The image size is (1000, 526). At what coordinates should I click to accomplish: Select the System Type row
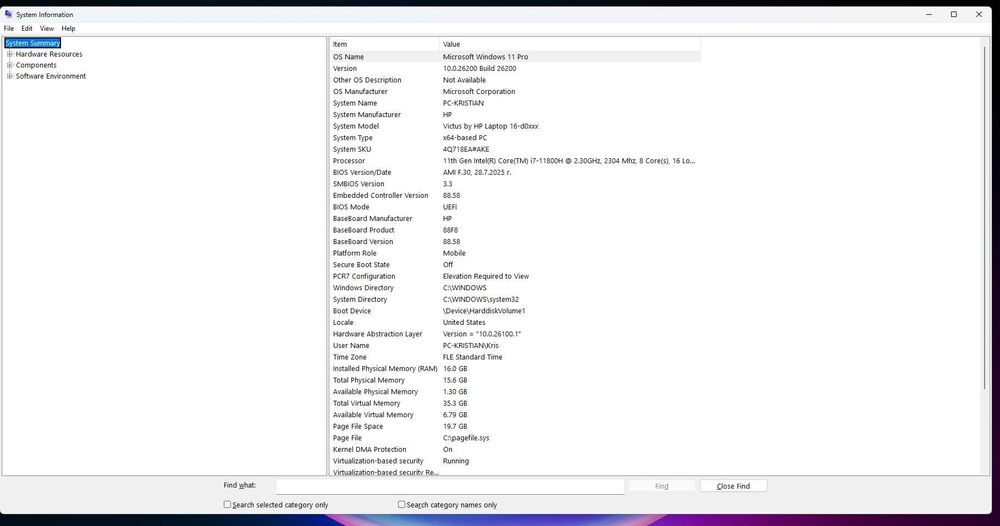pos(515,138)
